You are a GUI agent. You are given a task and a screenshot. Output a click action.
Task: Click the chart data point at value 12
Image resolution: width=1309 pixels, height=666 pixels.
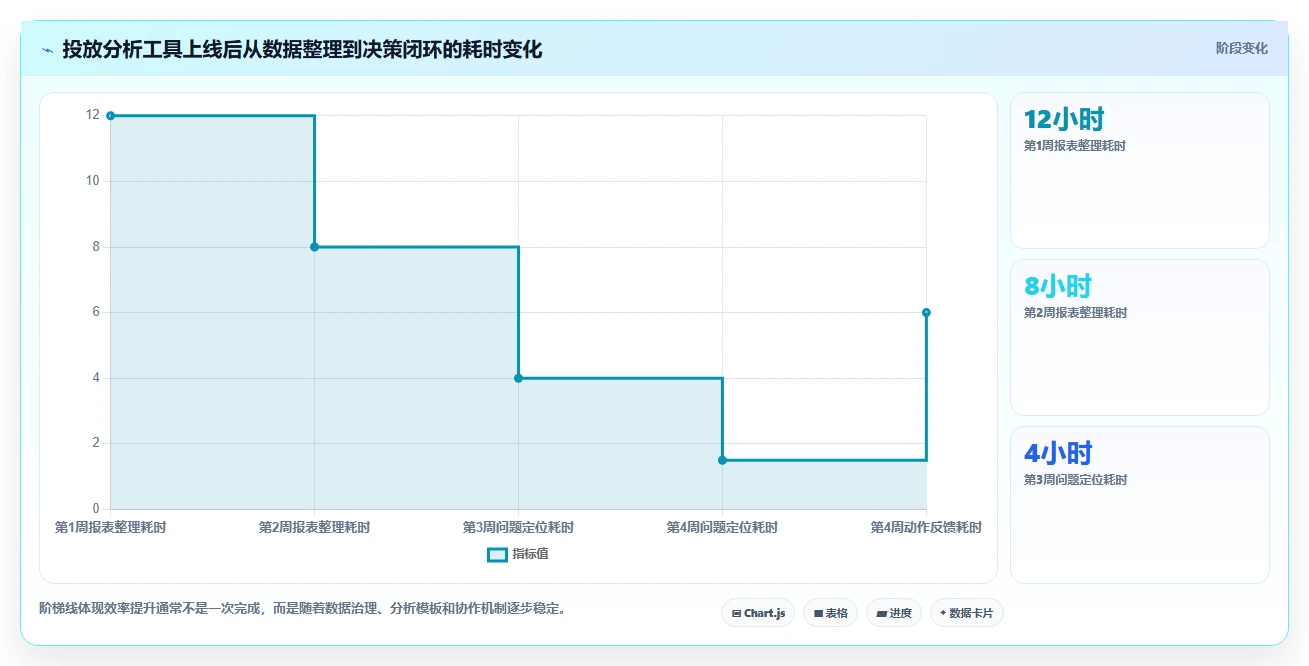pos(110,115)
